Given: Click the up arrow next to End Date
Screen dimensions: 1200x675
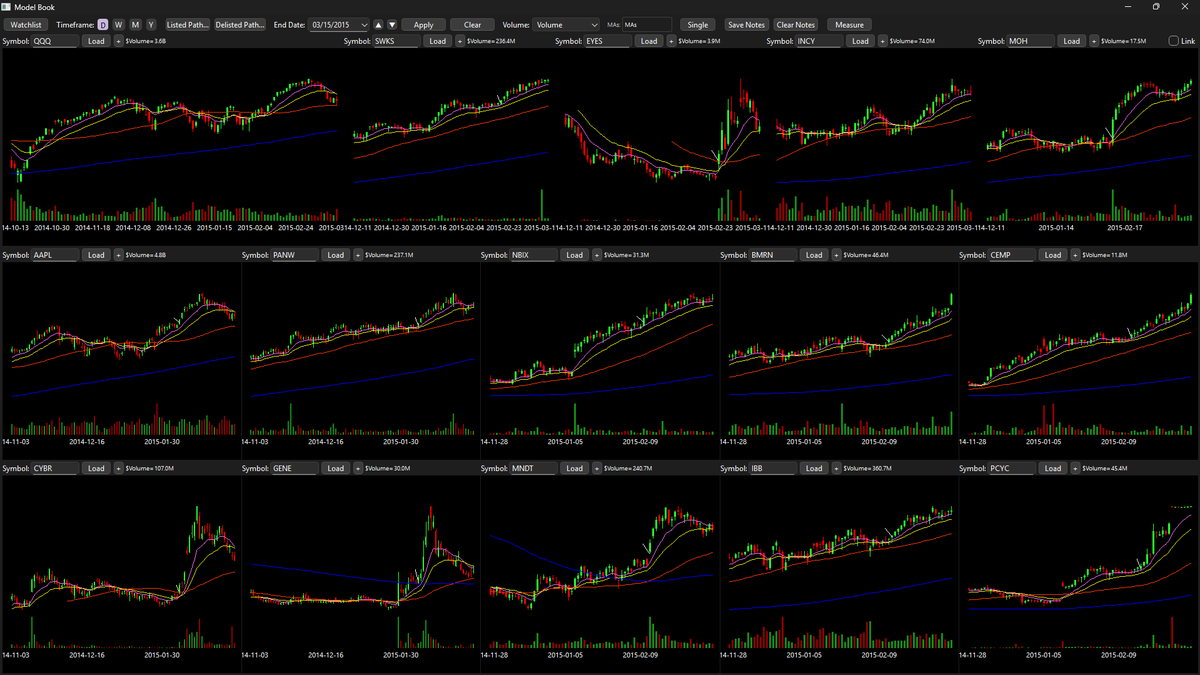Looking at the screenshot, I should click(378, 24).
